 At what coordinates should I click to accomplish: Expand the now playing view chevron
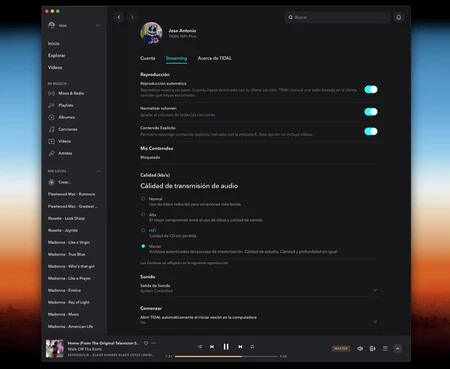[398, 349]
